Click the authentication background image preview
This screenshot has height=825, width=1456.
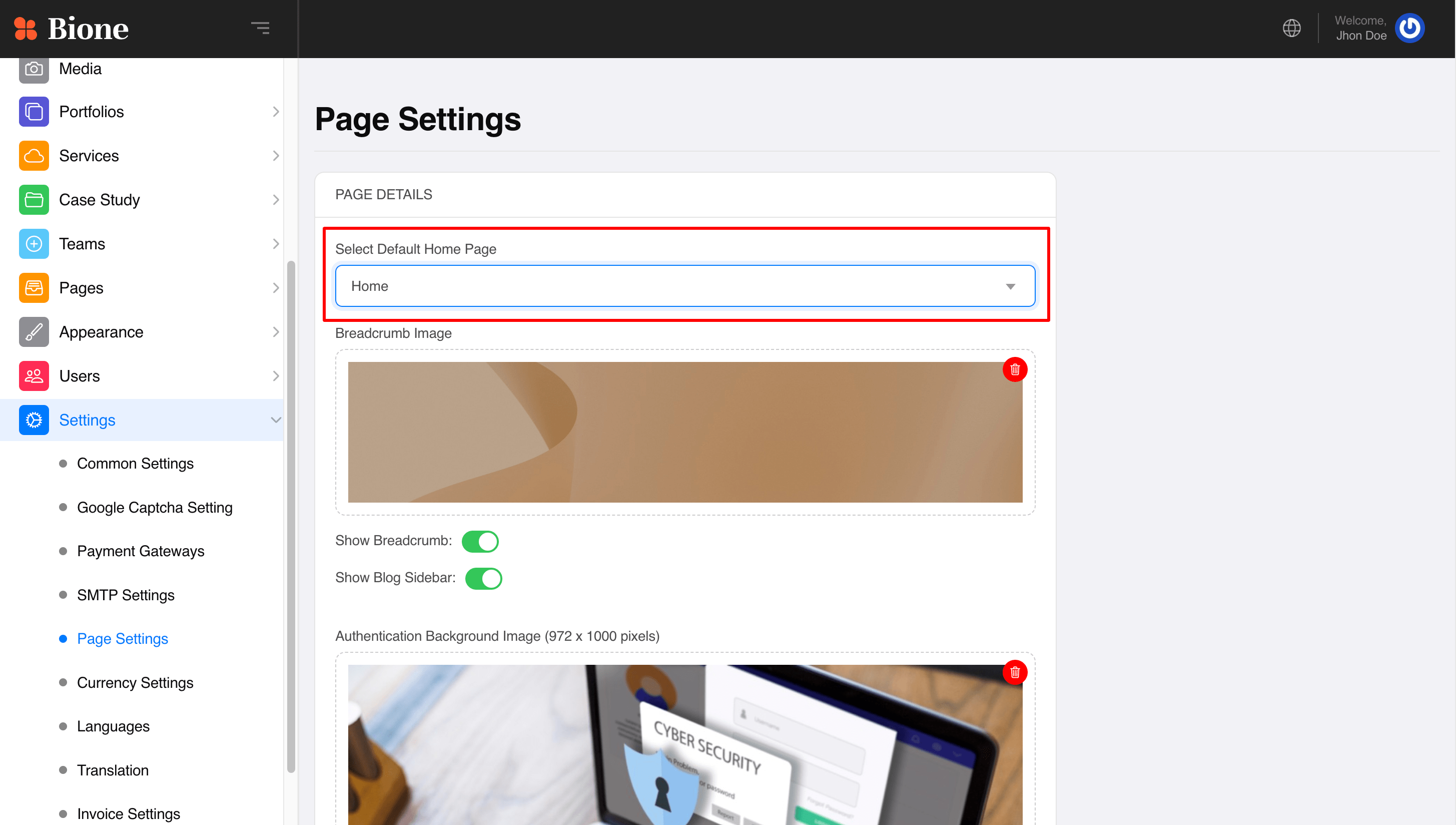tap(684, 744)
